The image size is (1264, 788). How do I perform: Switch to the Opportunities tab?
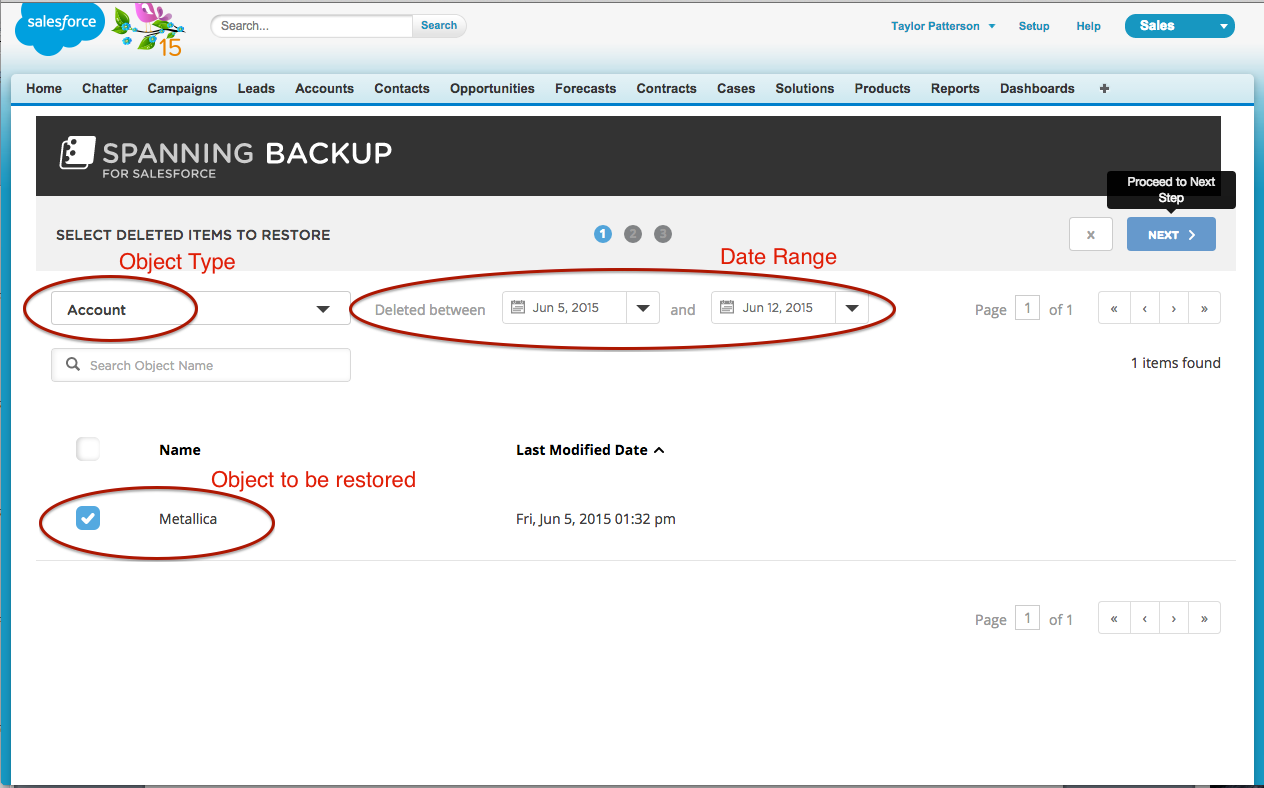click(492, 88)
